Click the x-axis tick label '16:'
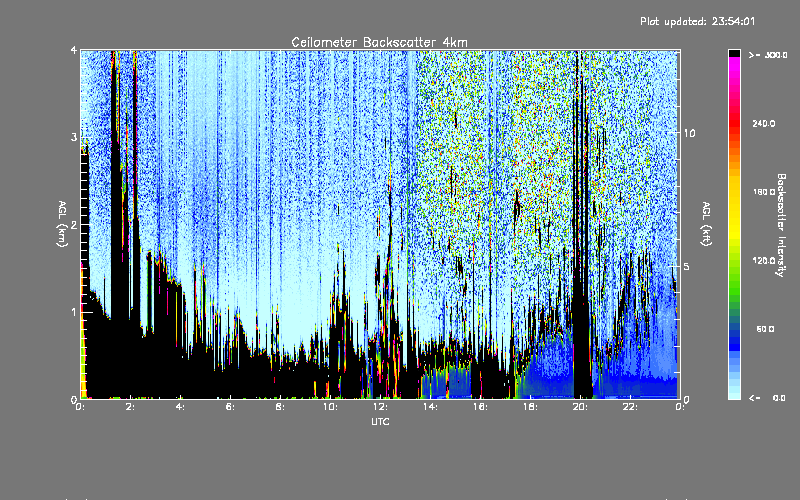This screenshot has height=500, width=800. [x=481, y=407]
